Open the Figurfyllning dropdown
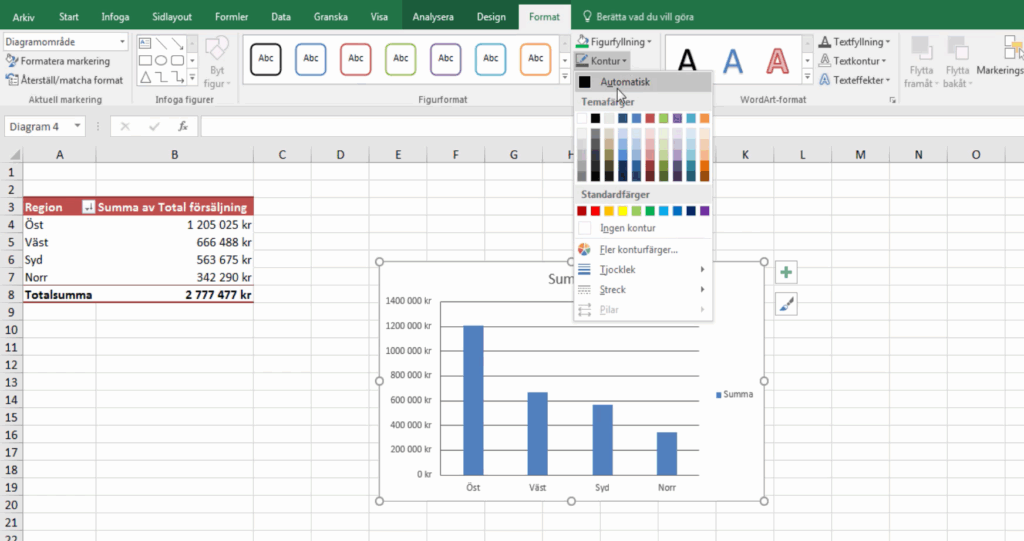1024x541 pixels. [615, 42]
